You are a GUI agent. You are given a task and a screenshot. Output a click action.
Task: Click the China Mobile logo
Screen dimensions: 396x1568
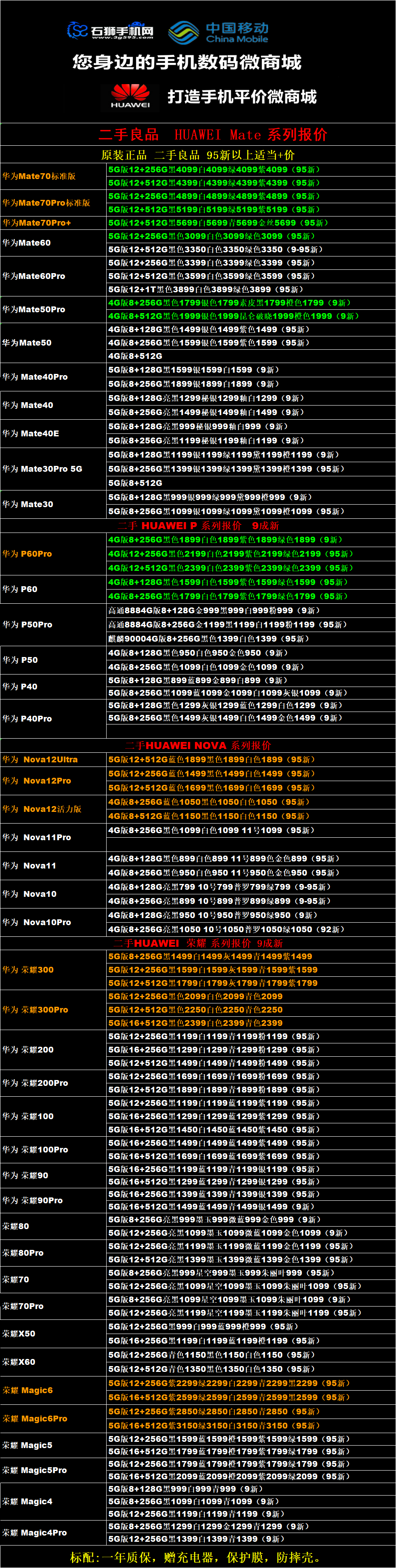point(218,32)
